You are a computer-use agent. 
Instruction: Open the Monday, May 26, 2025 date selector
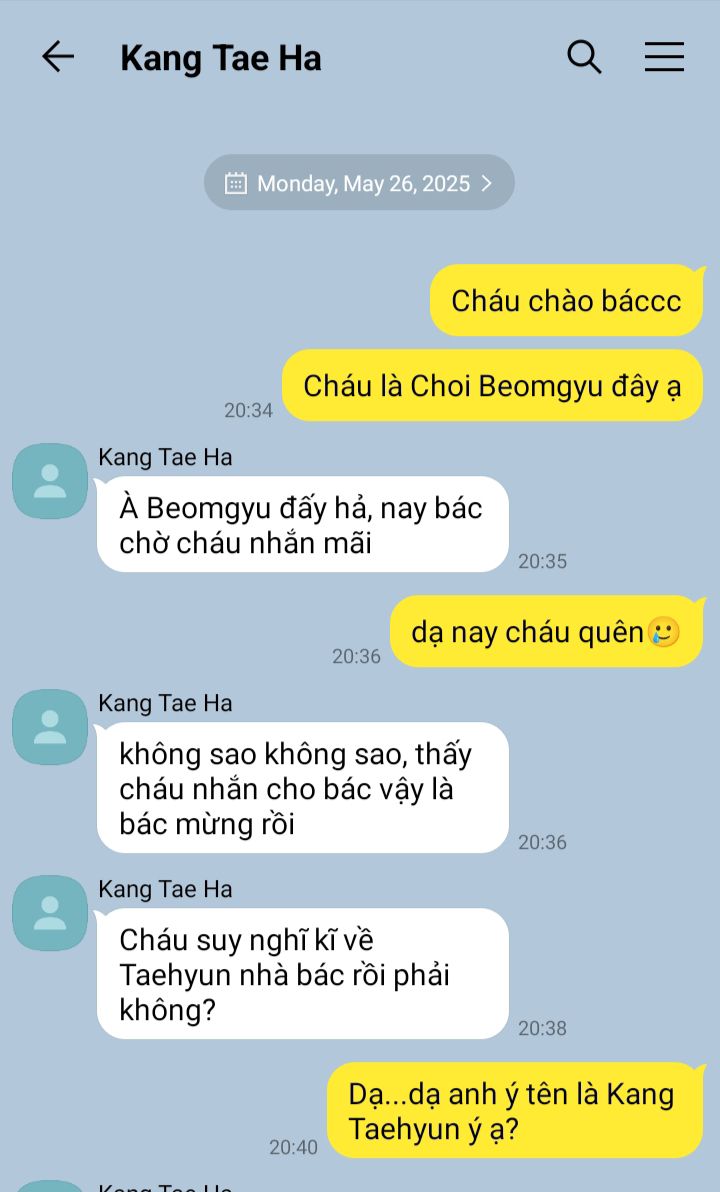(360, 182)
